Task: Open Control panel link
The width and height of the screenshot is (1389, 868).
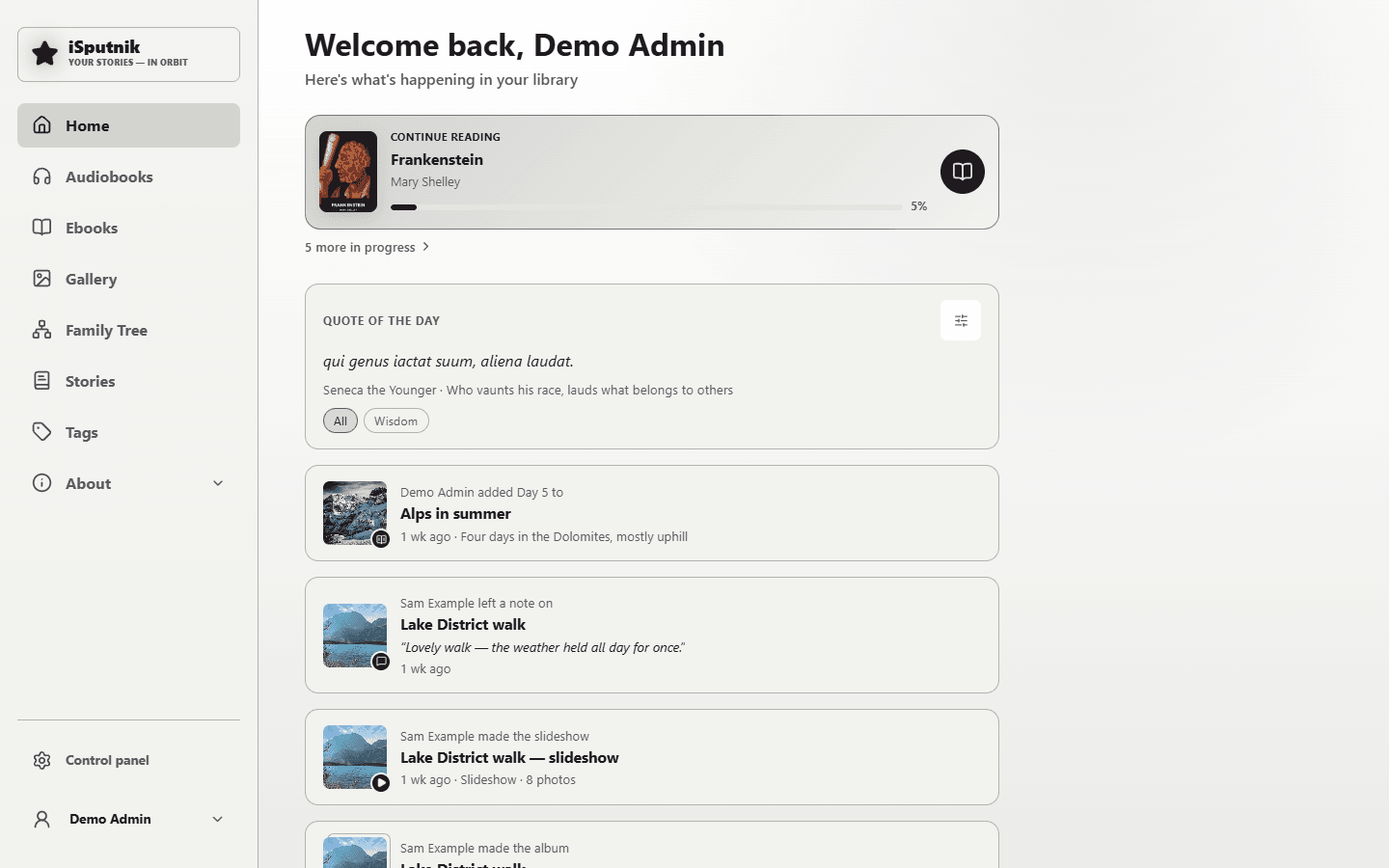Action: click(128, 760)
